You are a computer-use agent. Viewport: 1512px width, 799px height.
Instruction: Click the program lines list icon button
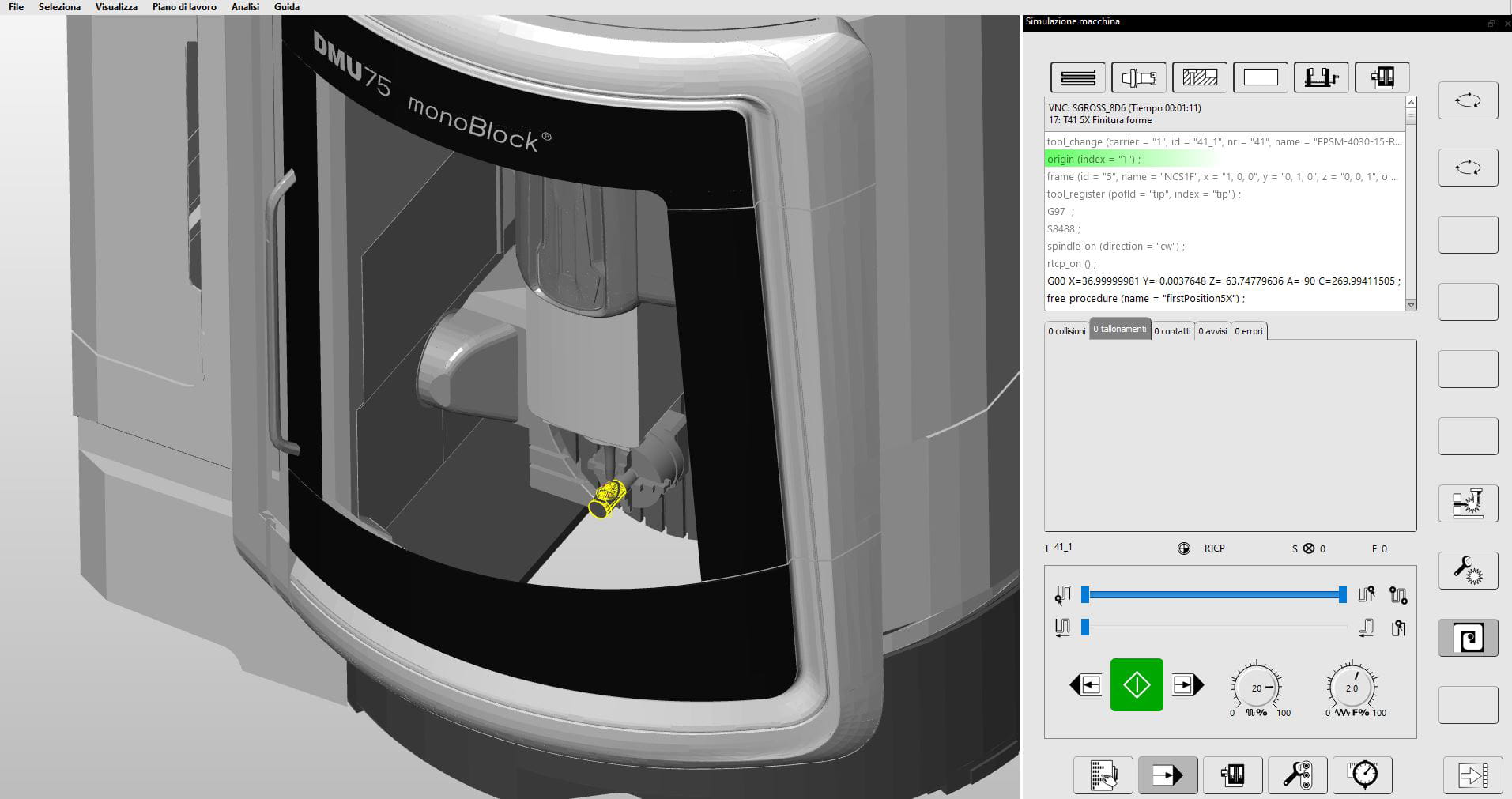click(1078, 77)
